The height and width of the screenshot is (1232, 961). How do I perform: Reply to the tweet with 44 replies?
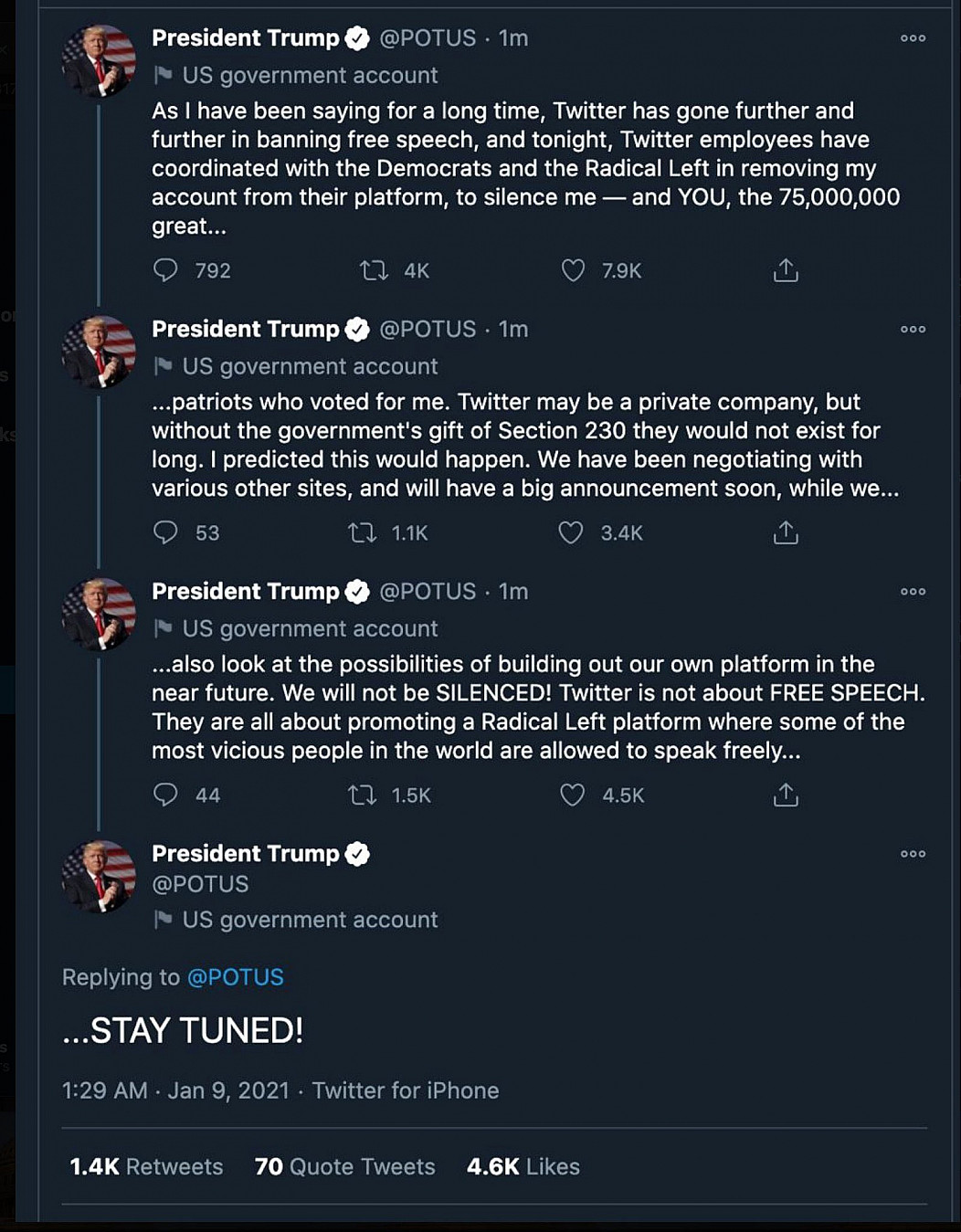click(165, 795)
